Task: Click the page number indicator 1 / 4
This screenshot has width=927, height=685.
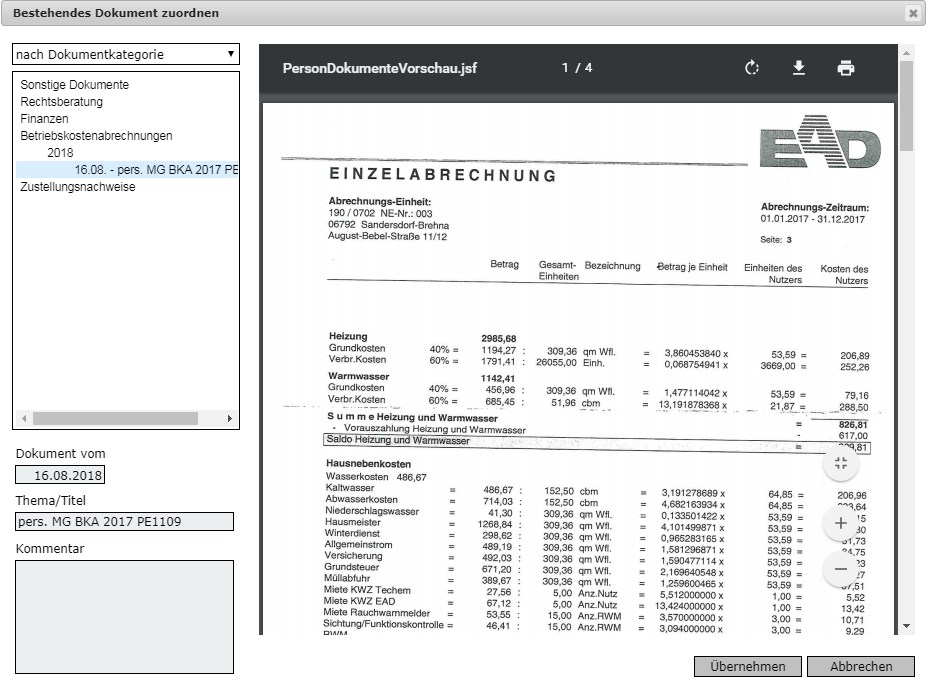Action: (x=577, y=68)
